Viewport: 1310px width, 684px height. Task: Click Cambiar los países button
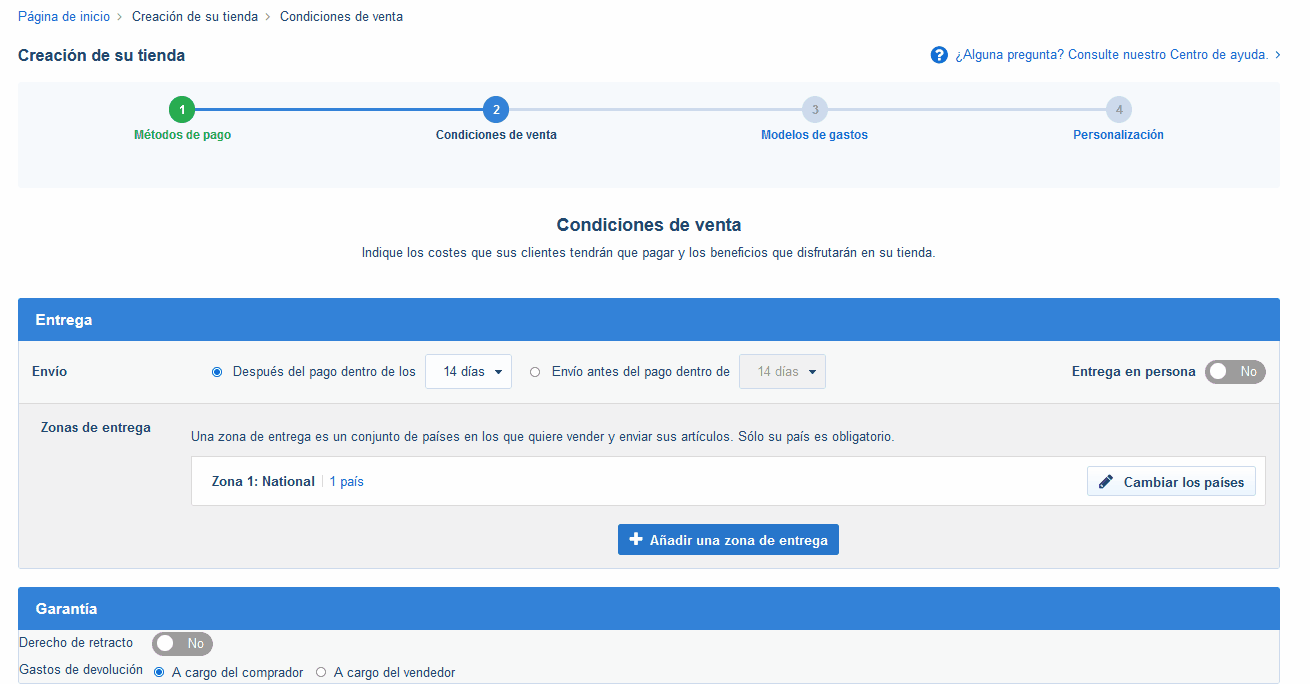tap(1171, 482)
